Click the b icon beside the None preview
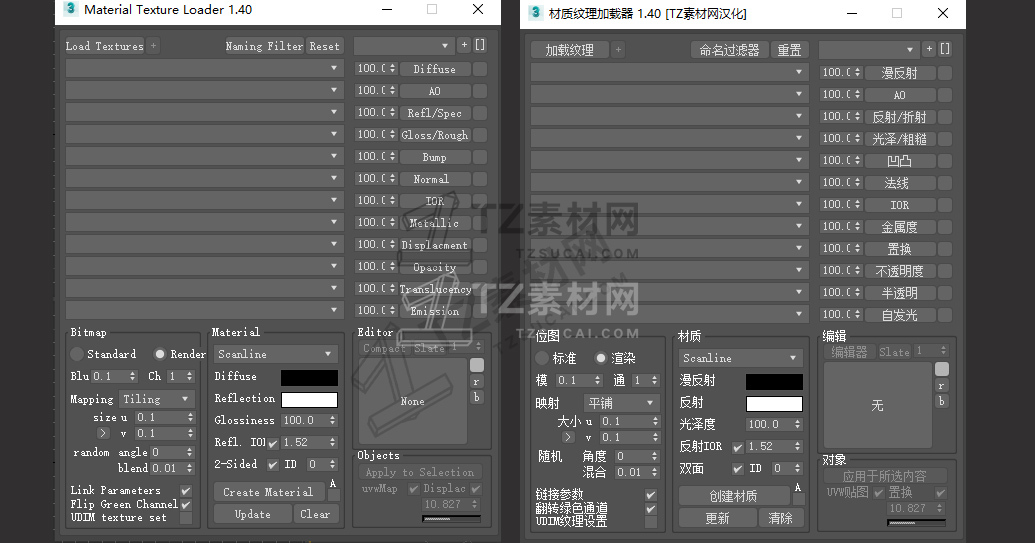 click(477, 397)
